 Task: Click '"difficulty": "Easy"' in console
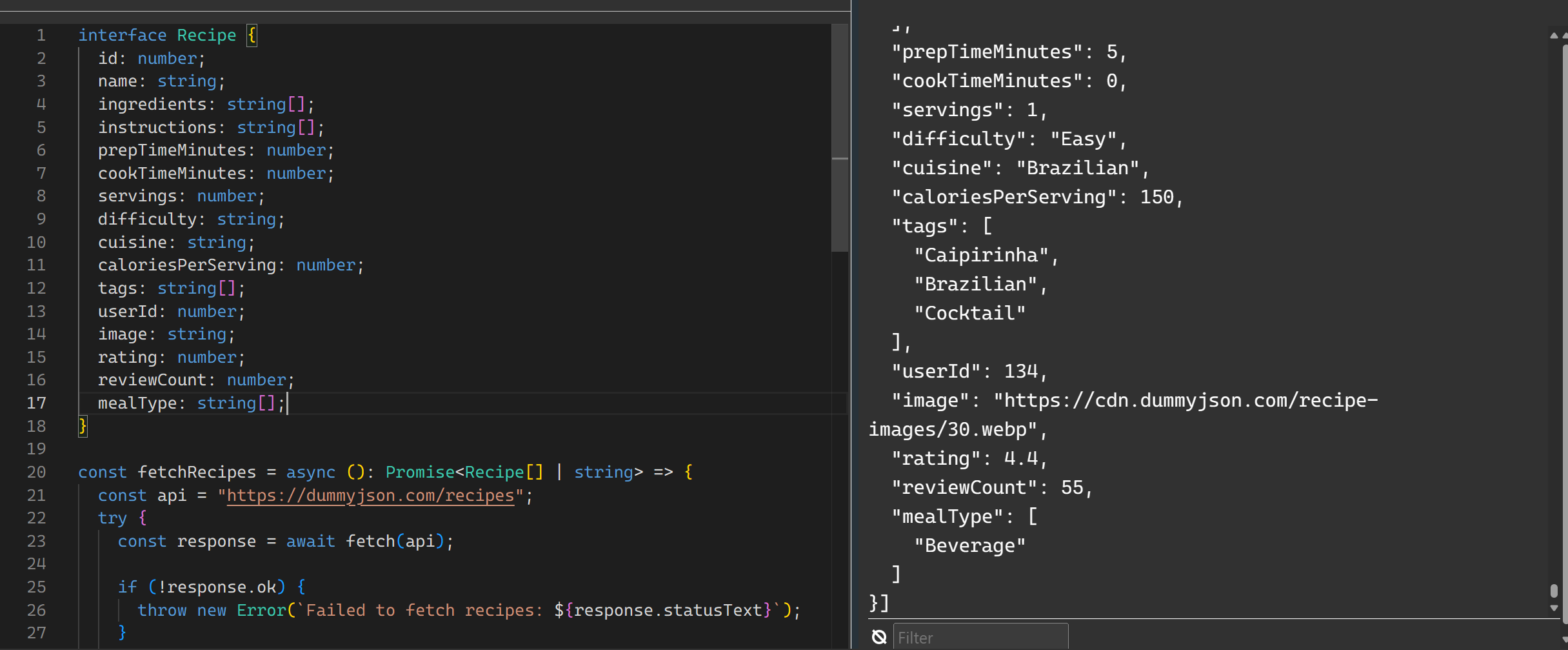coord(1004,139)
